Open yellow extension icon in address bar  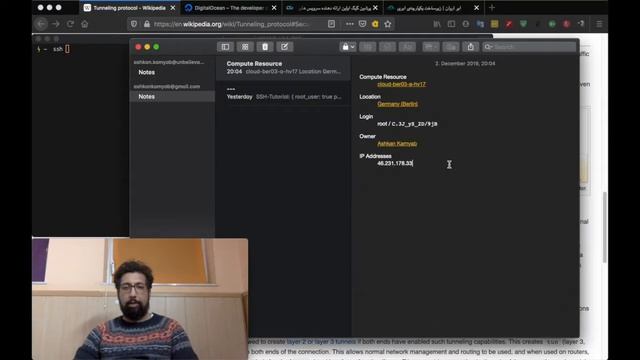(375, 24)
